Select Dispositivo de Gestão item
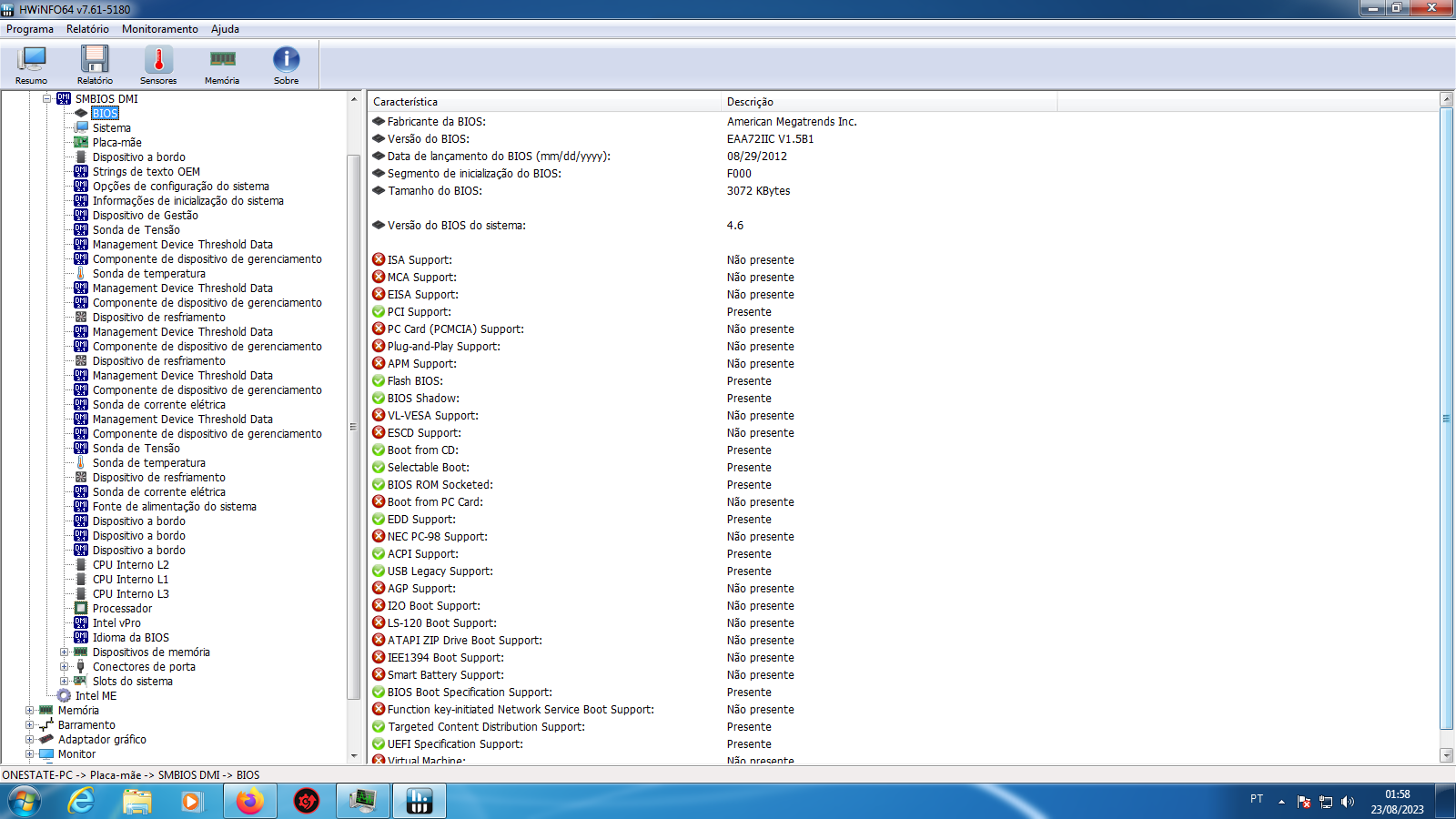Image resolution: width=1456 pixels, height=819 pixels. (145, 216)
